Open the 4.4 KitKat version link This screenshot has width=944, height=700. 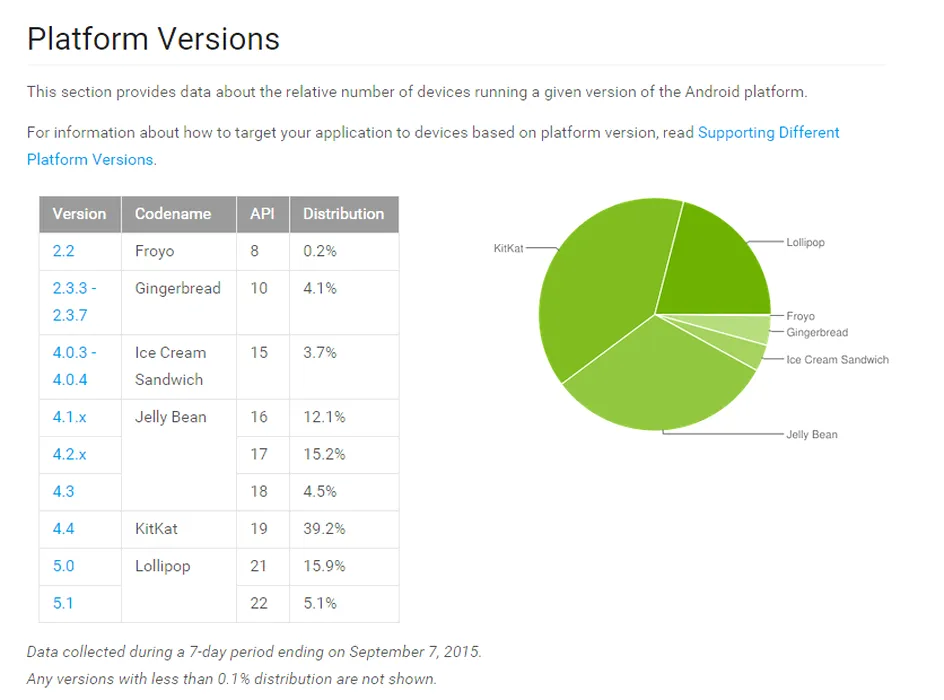click(x=63, y=529)
